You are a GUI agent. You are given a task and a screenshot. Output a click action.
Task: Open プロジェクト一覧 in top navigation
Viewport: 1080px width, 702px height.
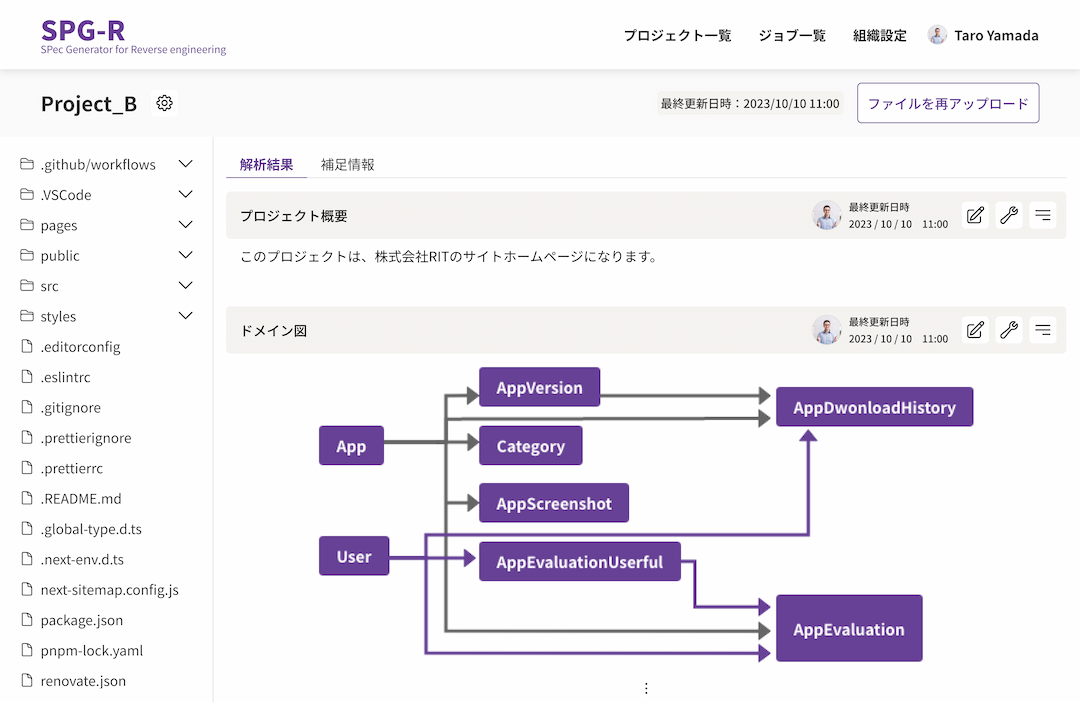click(x=677, y=35)
